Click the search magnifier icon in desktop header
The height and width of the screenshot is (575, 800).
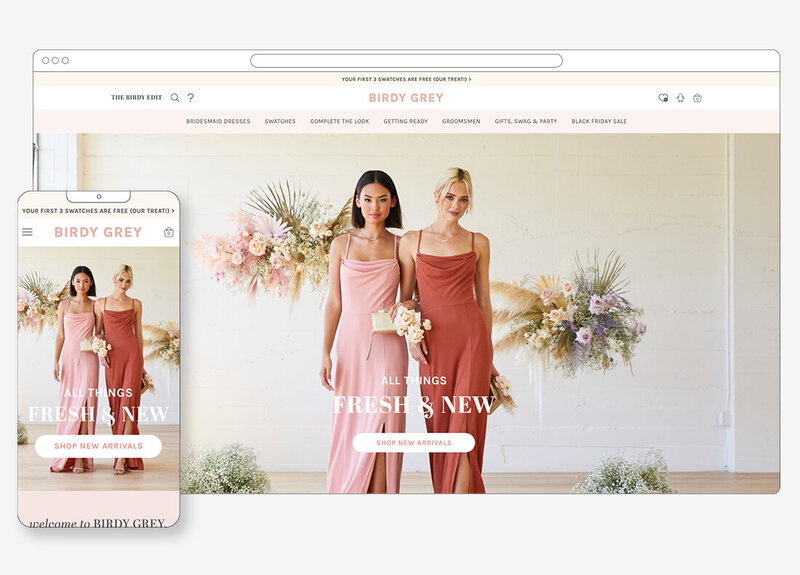tap(175, 98)
